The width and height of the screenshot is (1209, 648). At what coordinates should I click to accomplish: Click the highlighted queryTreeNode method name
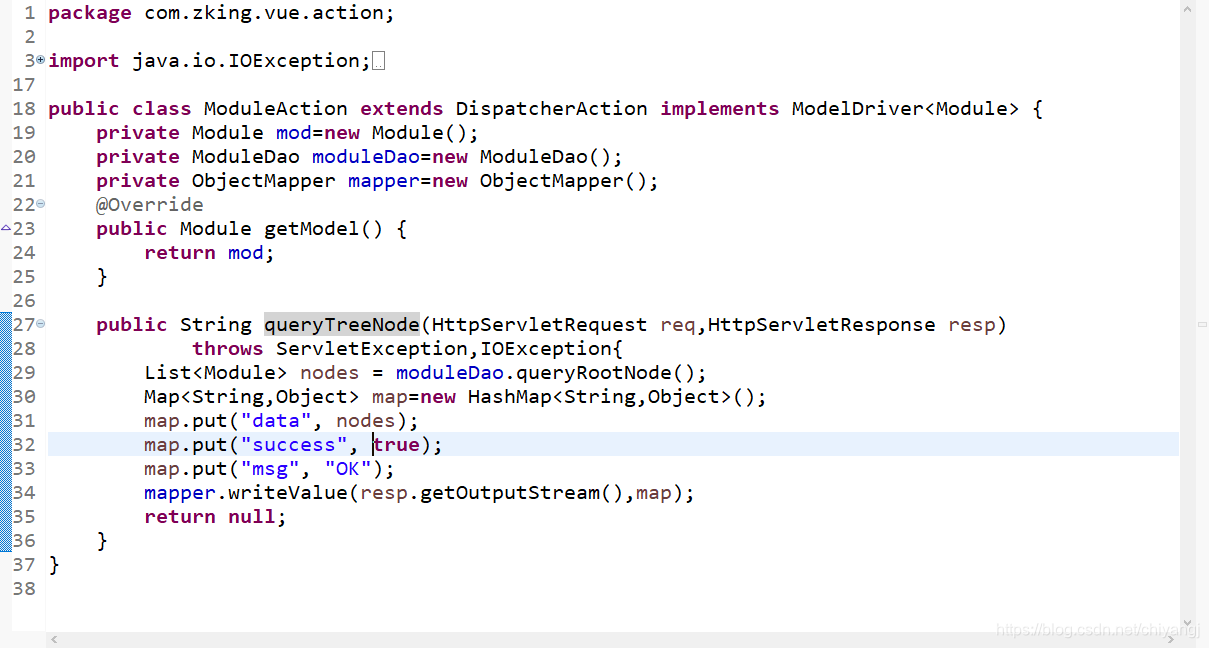tap(342, 324)
